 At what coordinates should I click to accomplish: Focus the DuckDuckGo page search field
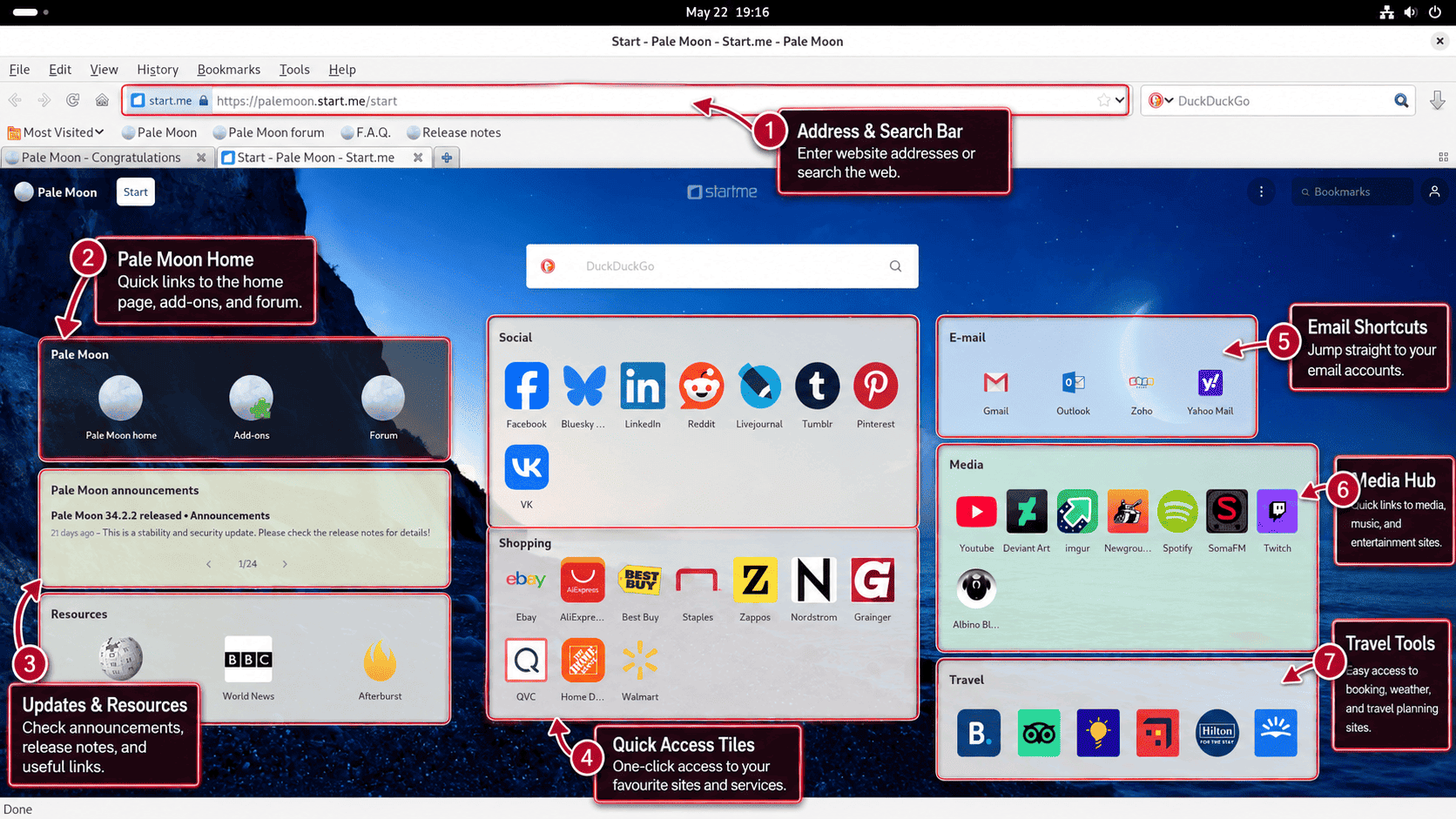pos(722,266)
